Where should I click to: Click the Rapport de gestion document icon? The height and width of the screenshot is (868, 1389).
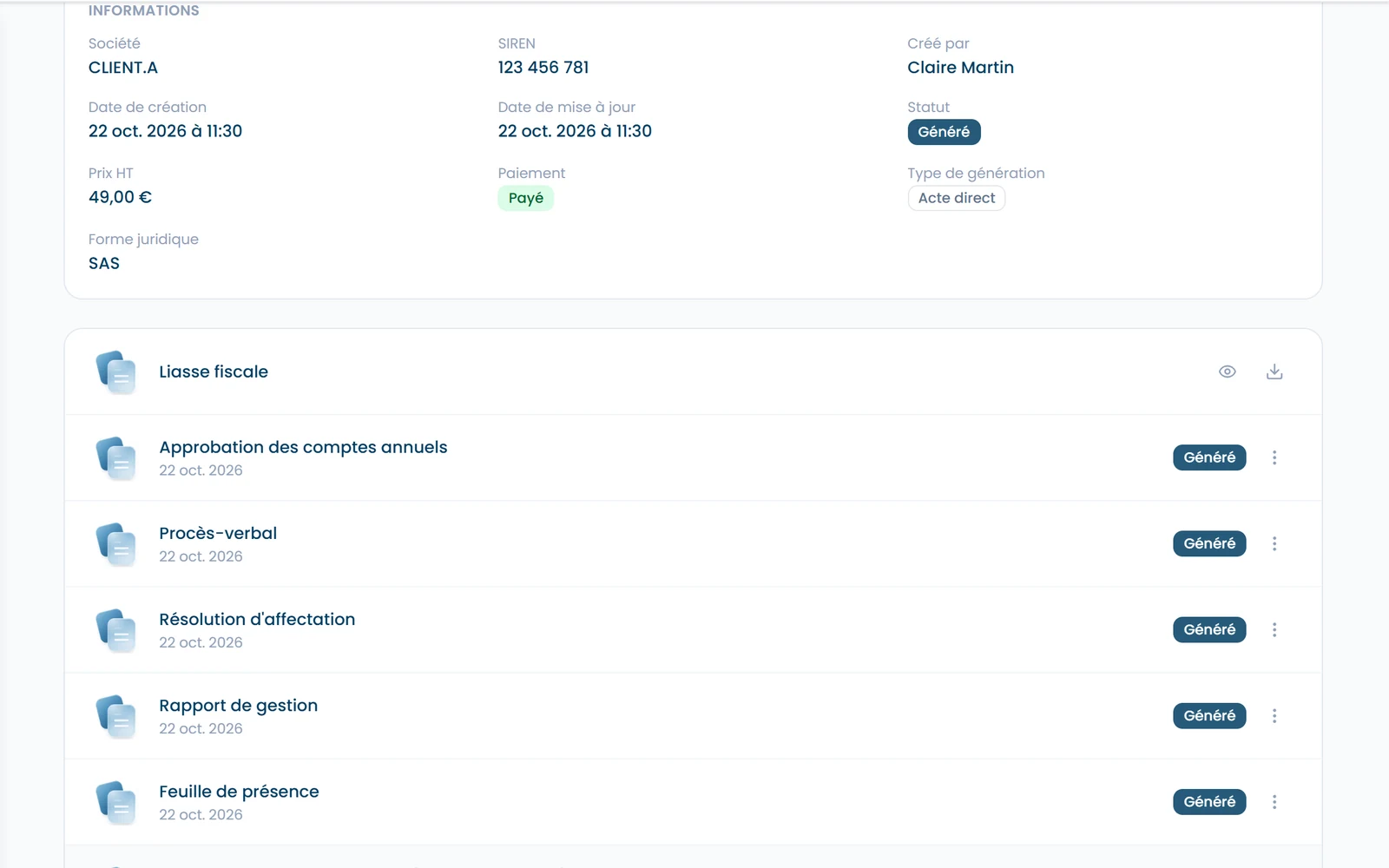pos(116,716)
